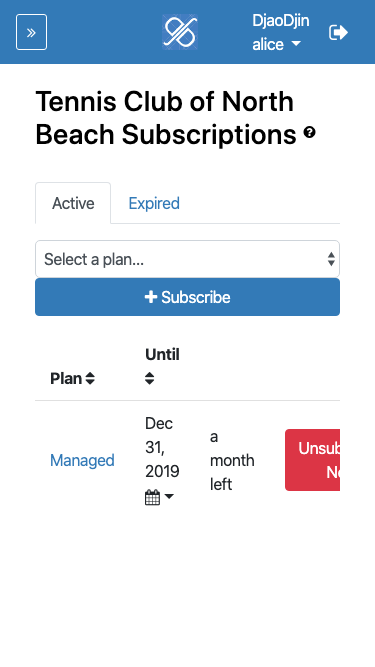Click the Subscribe button
Image resolution: width=375 pixels, height=667 pixels.
188,297
